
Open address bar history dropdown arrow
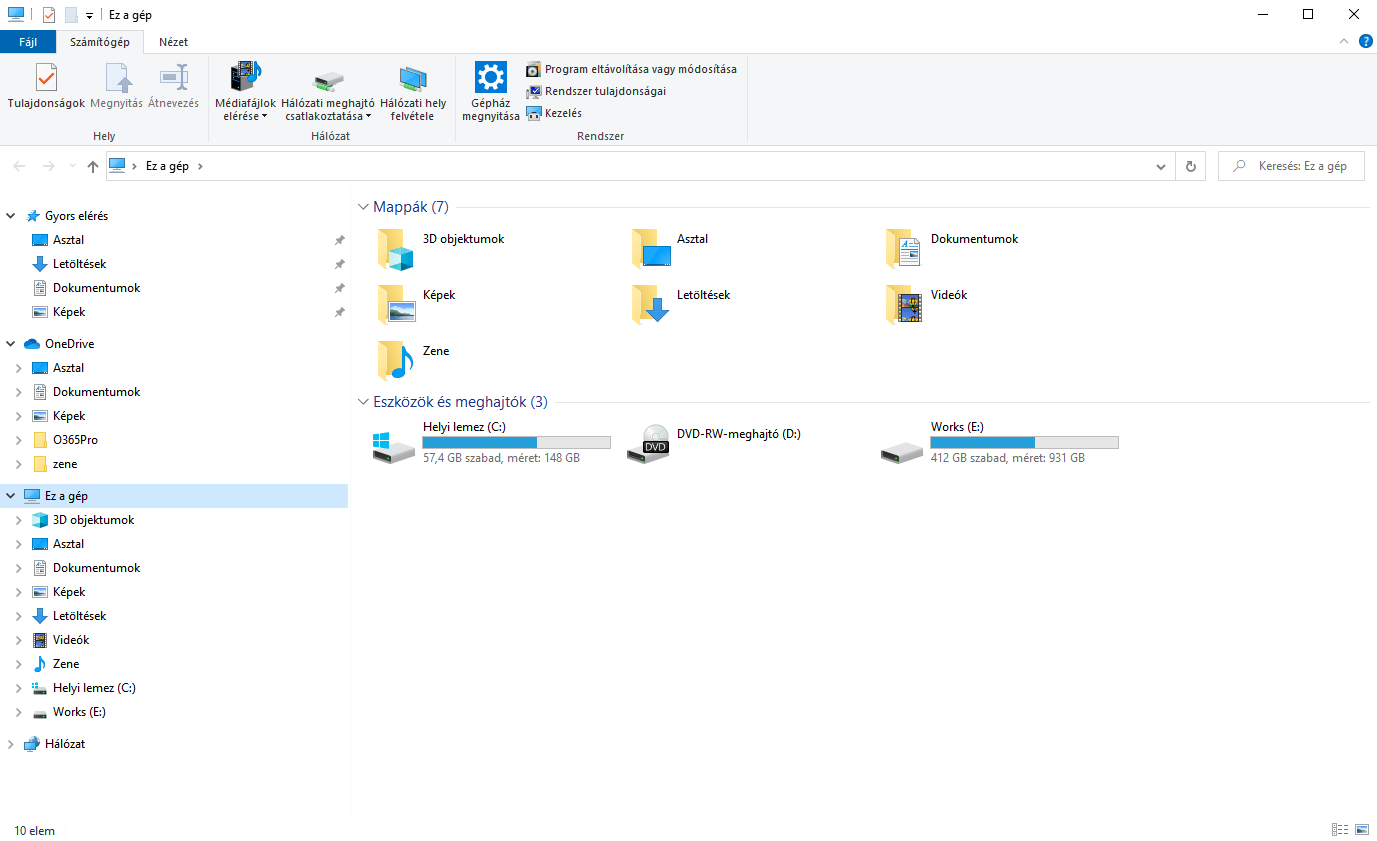pos(1161,167)
